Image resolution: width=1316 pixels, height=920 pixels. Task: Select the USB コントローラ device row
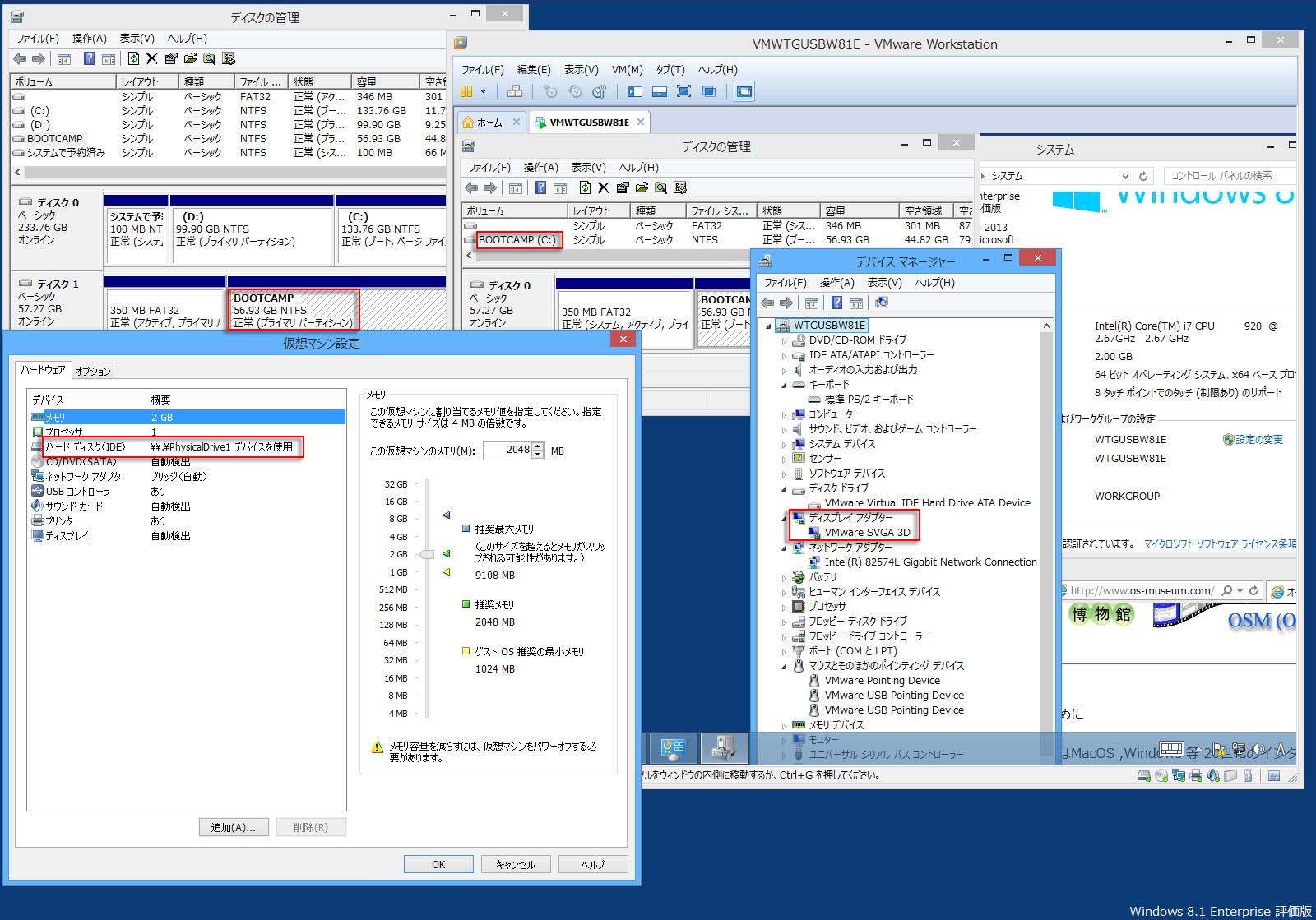click(188, 491)
